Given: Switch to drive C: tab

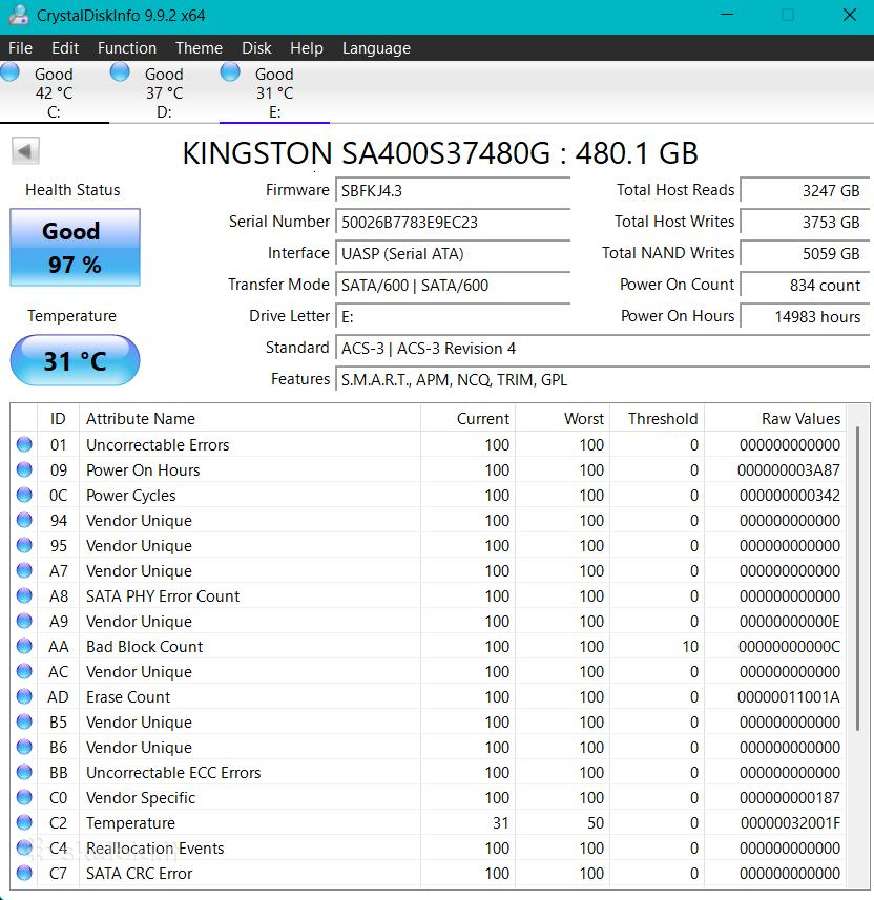Looking at the screenshot, I should [x=54, y=92].
